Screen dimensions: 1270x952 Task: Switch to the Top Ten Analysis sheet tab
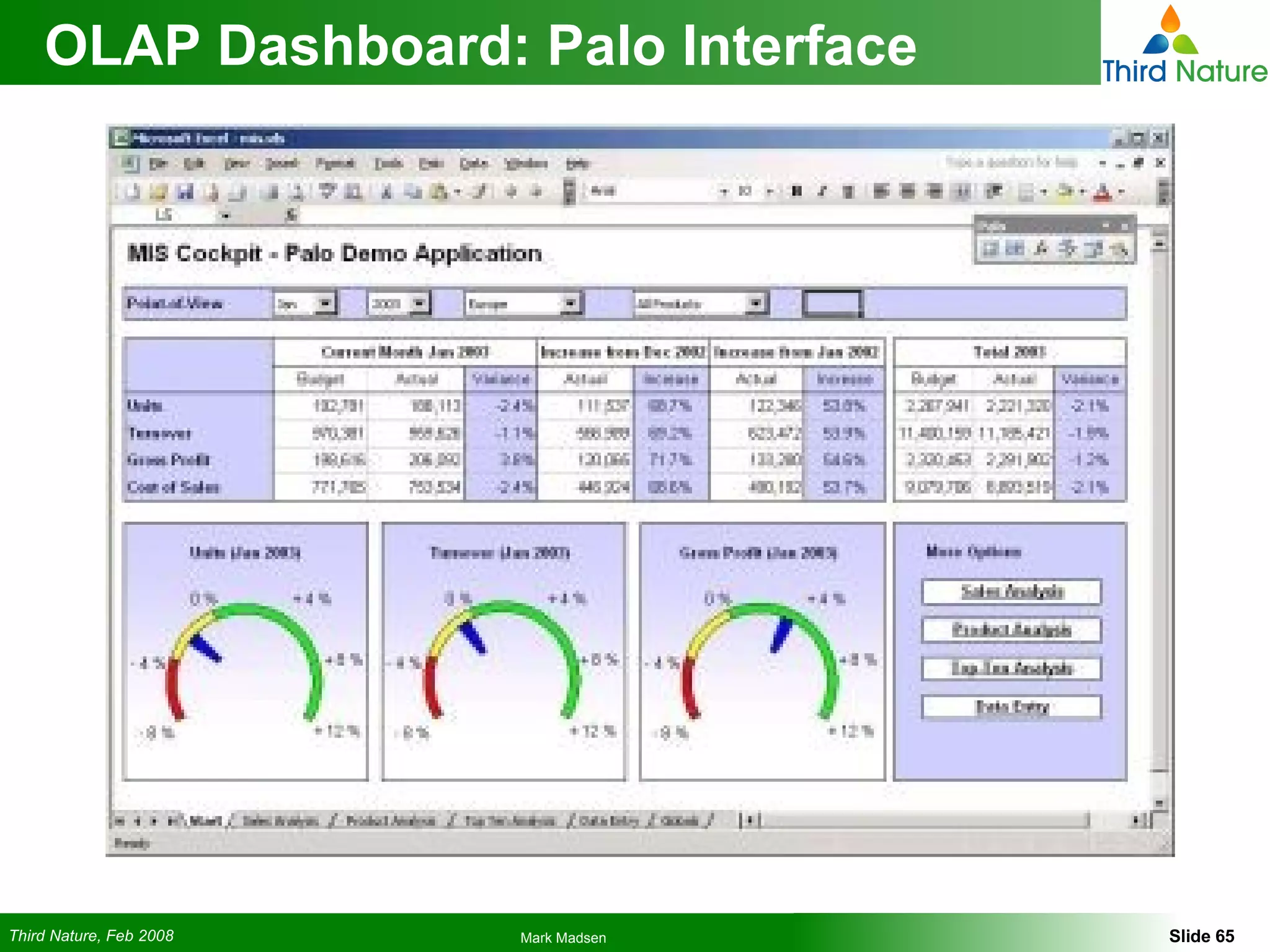point(510,821)
